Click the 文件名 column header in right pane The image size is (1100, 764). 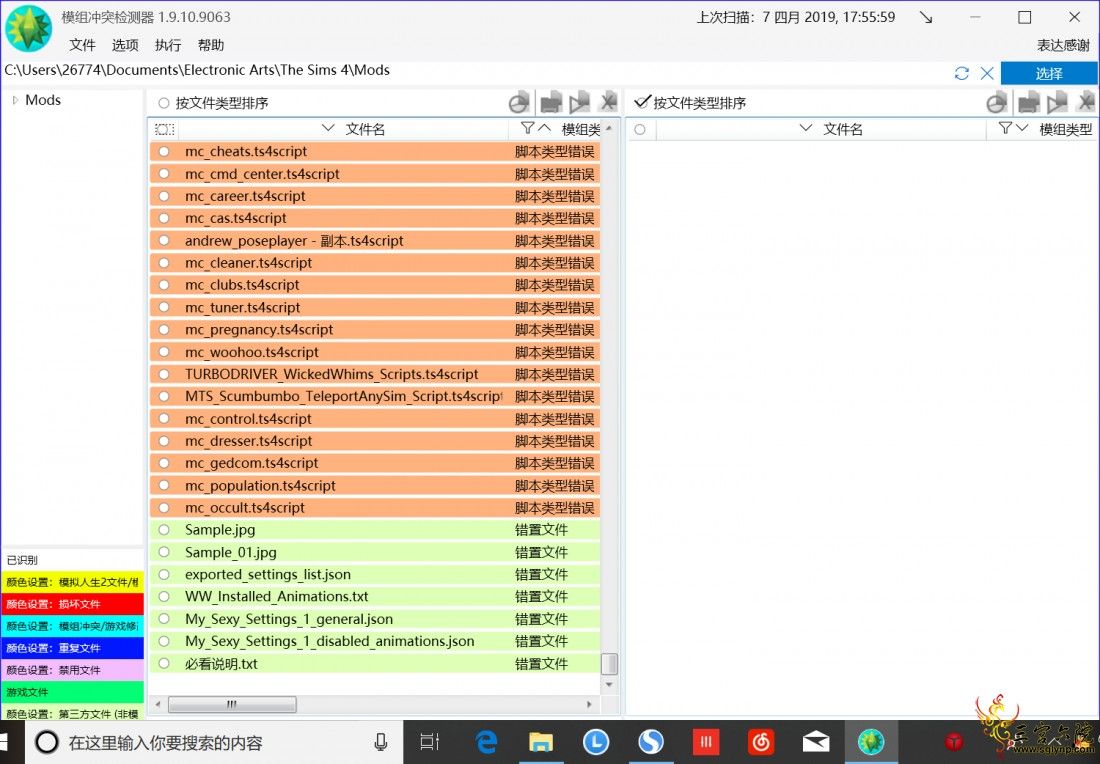tap(843, 129)
